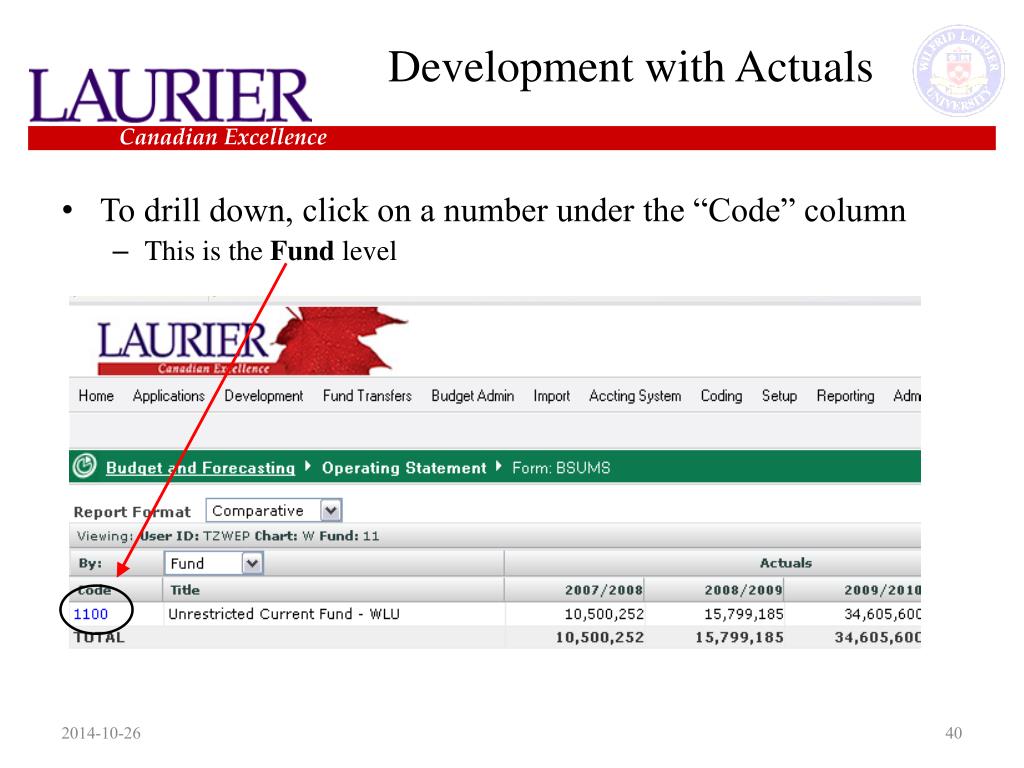The image size is (1024, 768).
Task: Click the 10,500,252 value in the 1100 row
Action: click(604, 614)
